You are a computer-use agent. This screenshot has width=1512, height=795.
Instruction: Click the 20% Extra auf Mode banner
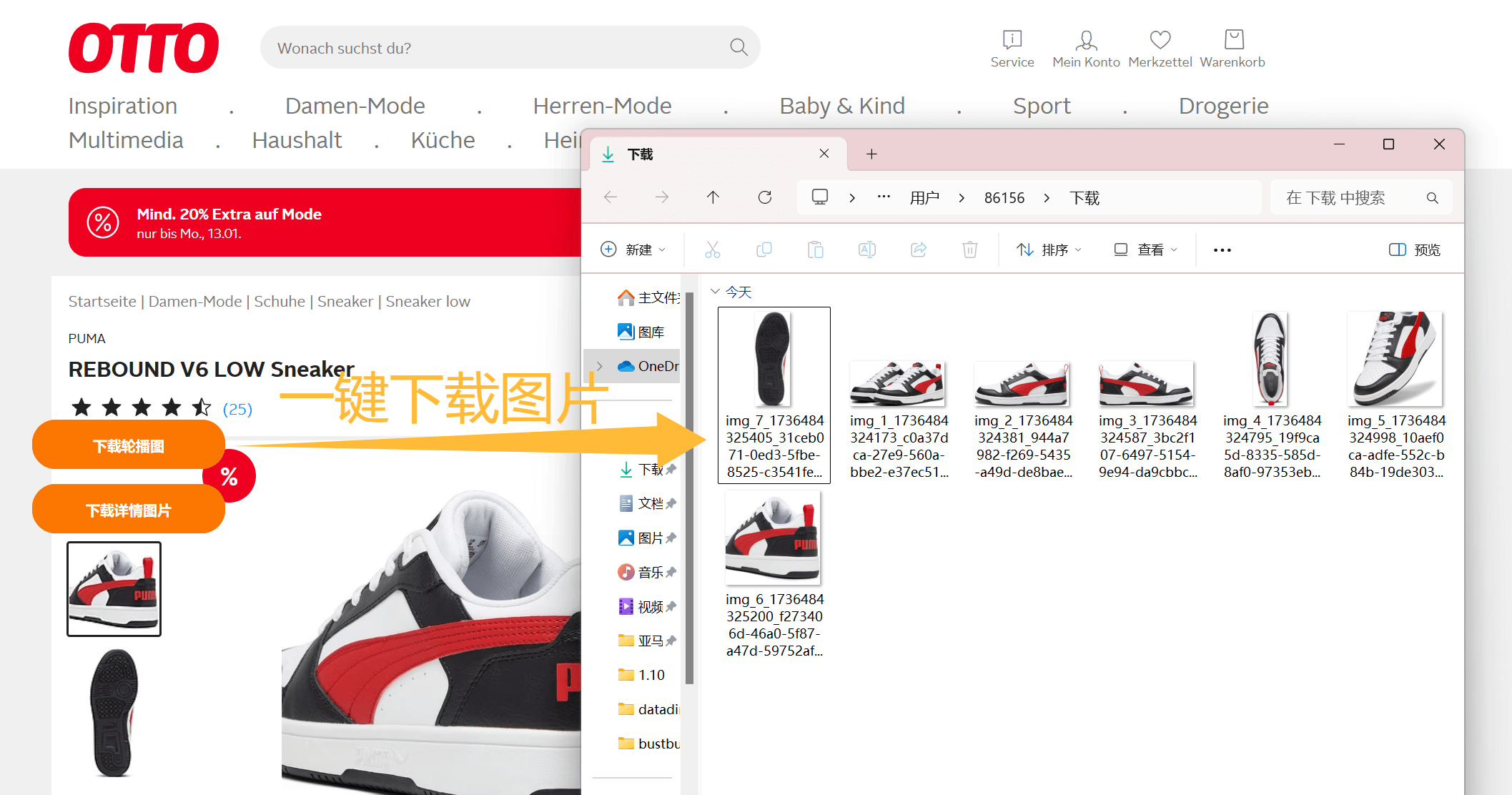click(x=325, y=222)
